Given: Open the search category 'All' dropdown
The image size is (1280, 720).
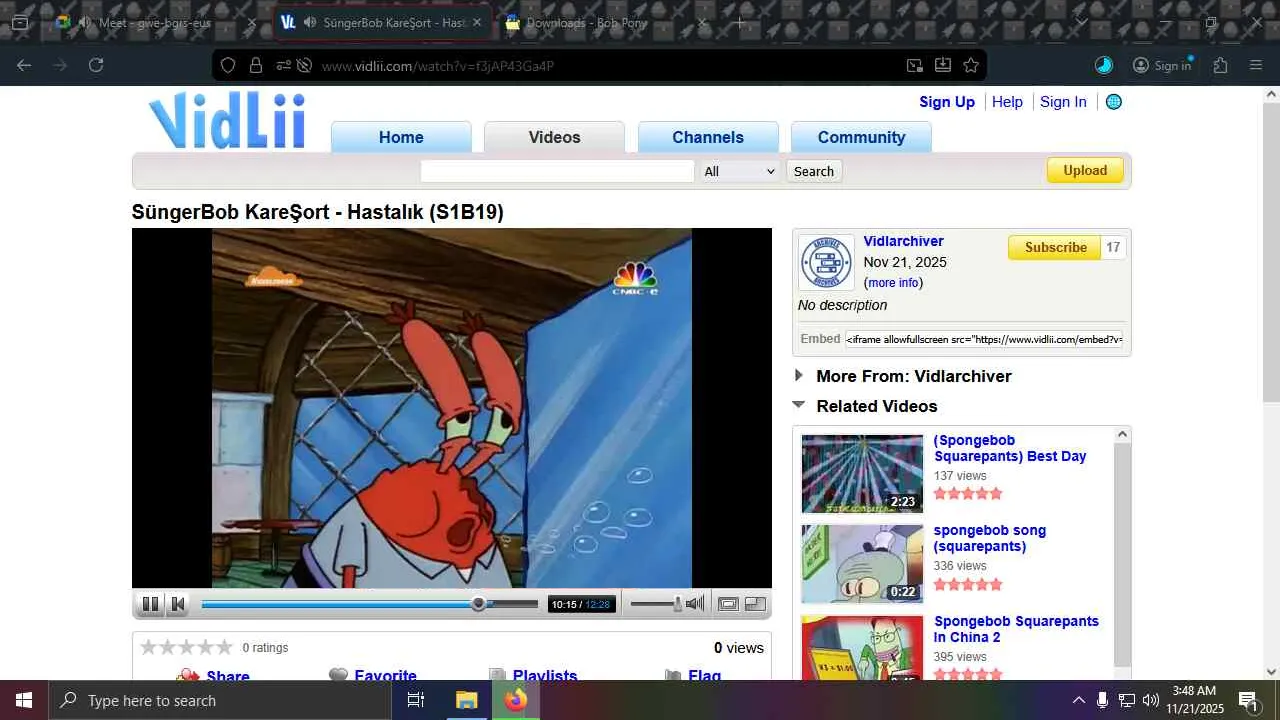Looking at the screenshot, I should click(x=739, y=171).
